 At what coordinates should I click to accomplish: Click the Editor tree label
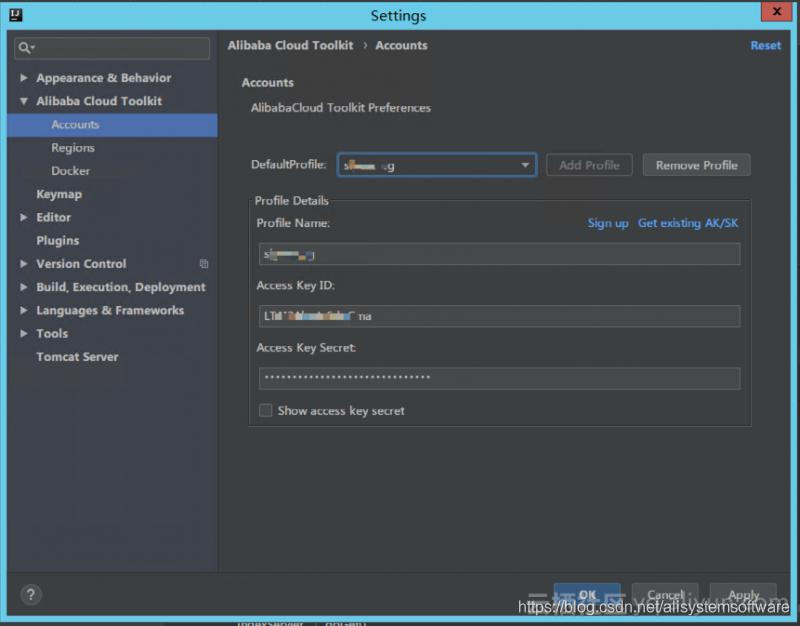coord(54,217)
